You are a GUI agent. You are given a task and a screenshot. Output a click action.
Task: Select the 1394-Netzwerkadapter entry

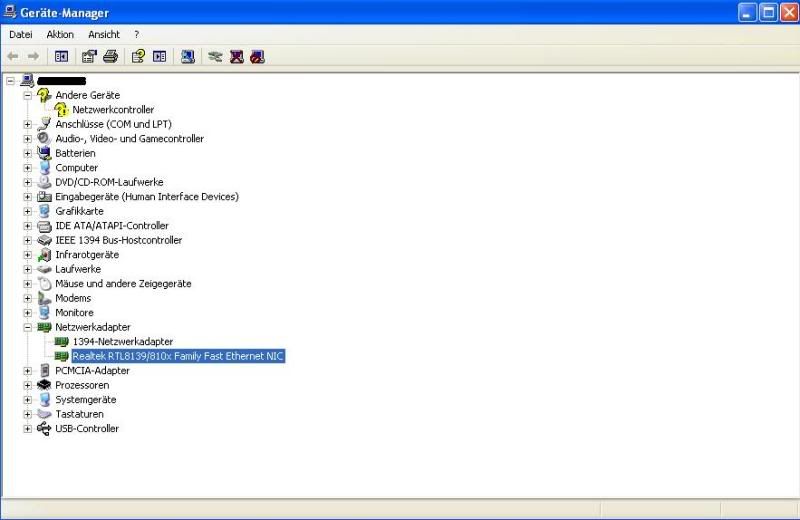[123, 342]
